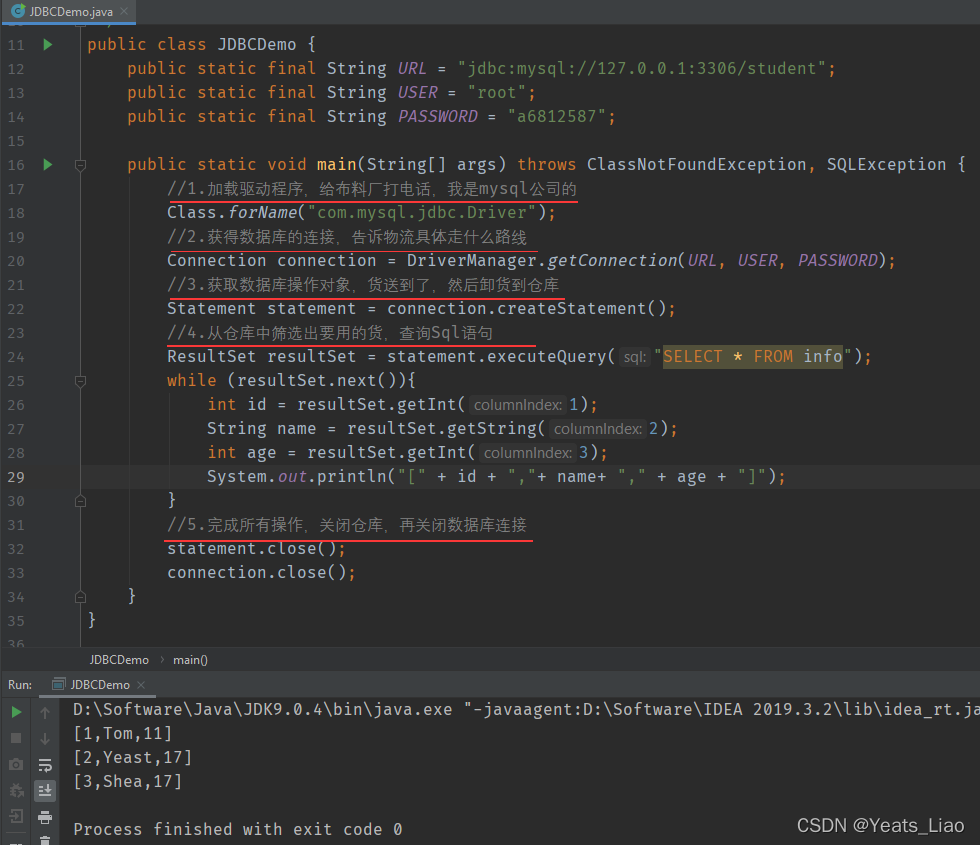Image resolution: width=980 pixels, height=845 pixels.
Task: Click the URL constant on line 12
Action: click(x=412, y=68)
